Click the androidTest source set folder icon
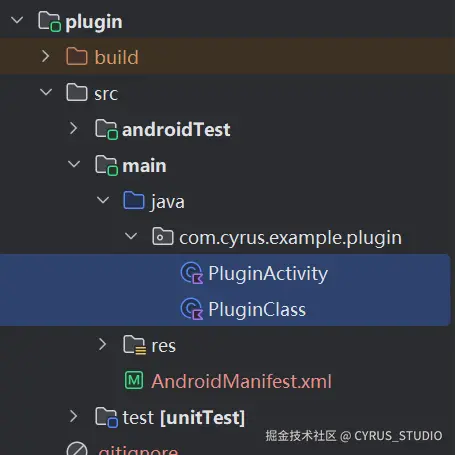455x455 pixels. (x=106, y=129)
